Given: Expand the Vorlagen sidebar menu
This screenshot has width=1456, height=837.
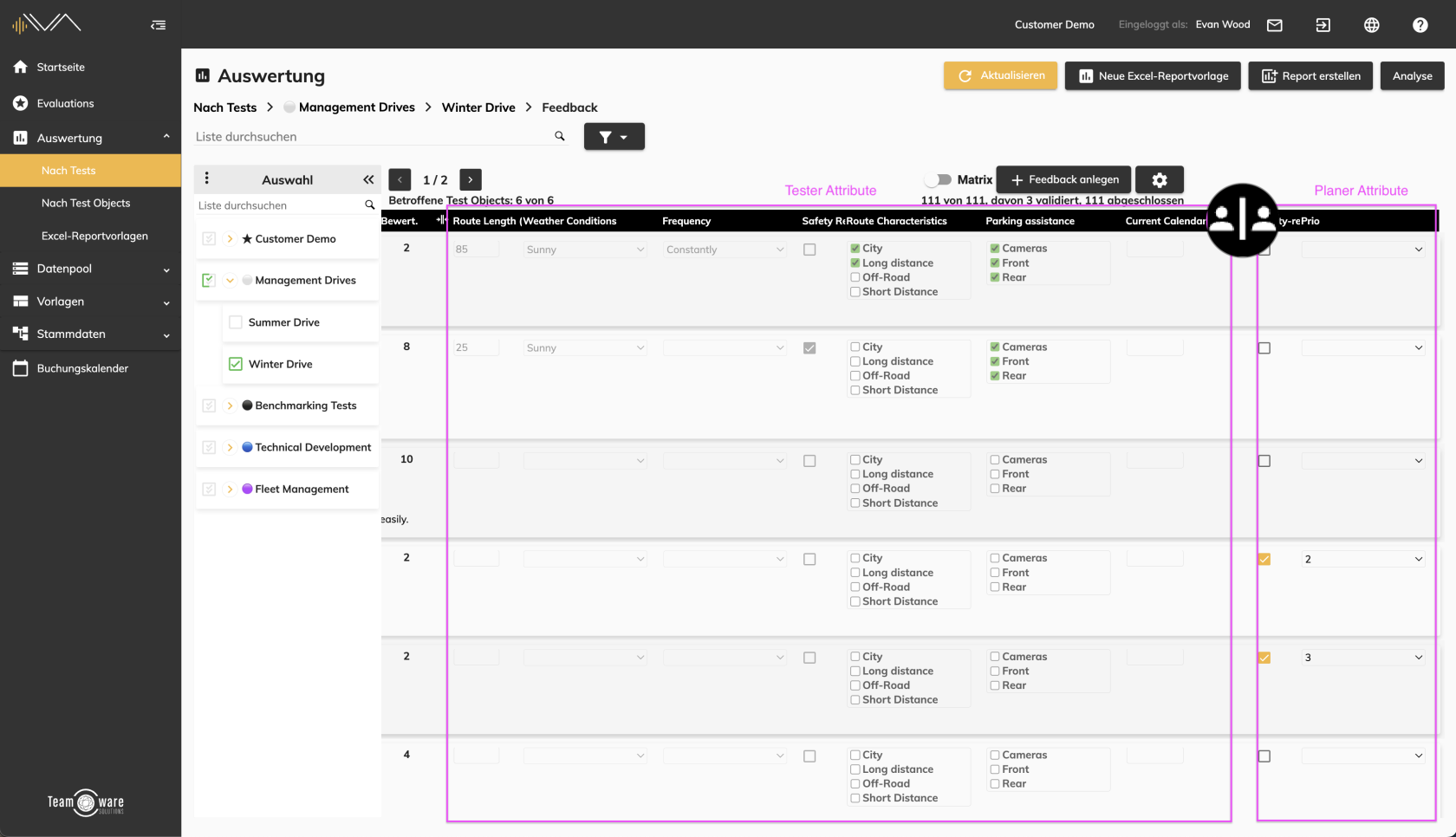Looking at the screenshot, I should [166, 302].
